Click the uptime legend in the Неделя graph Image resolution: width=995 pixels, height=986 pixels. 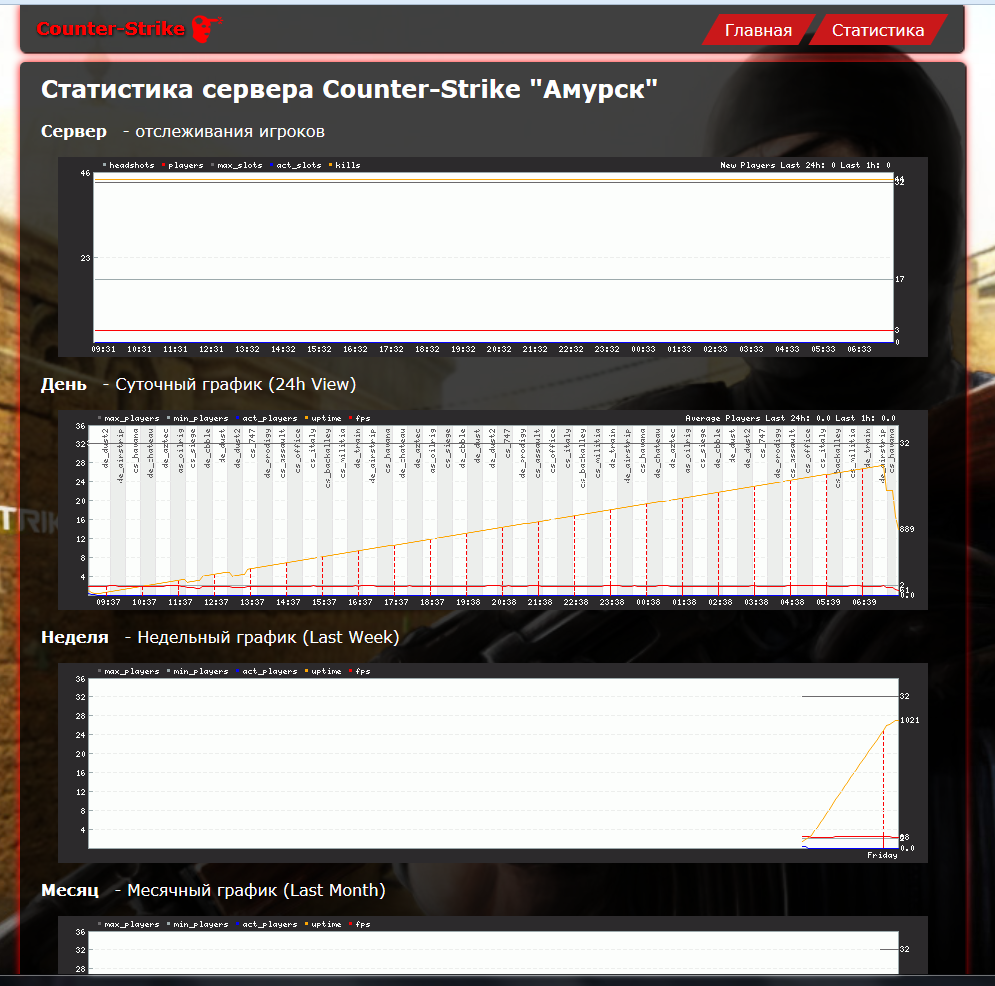click(x=326, y=671)
